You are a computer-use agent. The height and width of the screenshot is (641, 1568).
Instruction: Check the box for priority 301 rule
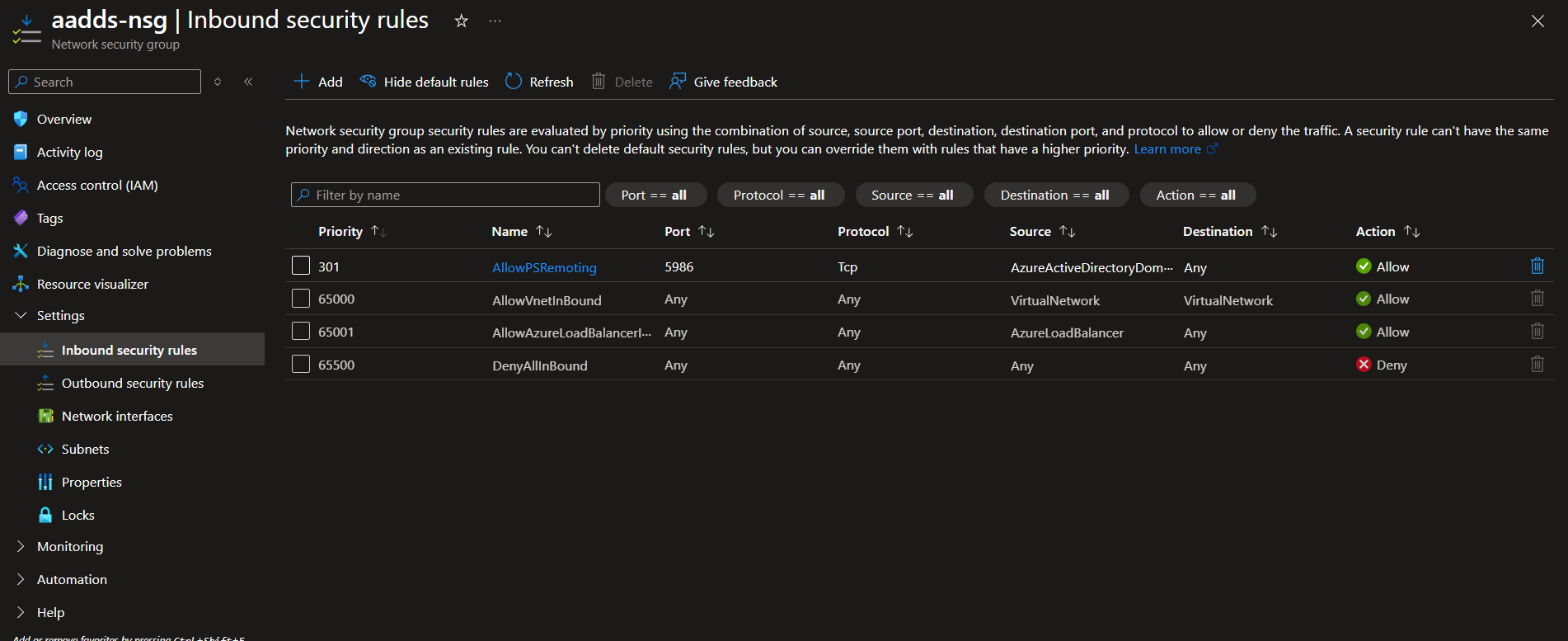click(301, 266)
